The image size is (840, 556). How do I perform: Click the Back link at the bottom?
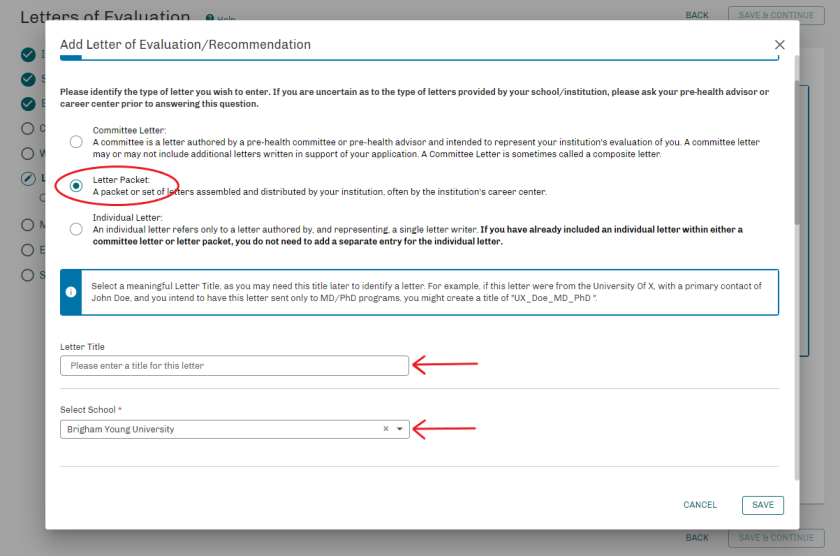pyautogui.click(x=697, y=538)
